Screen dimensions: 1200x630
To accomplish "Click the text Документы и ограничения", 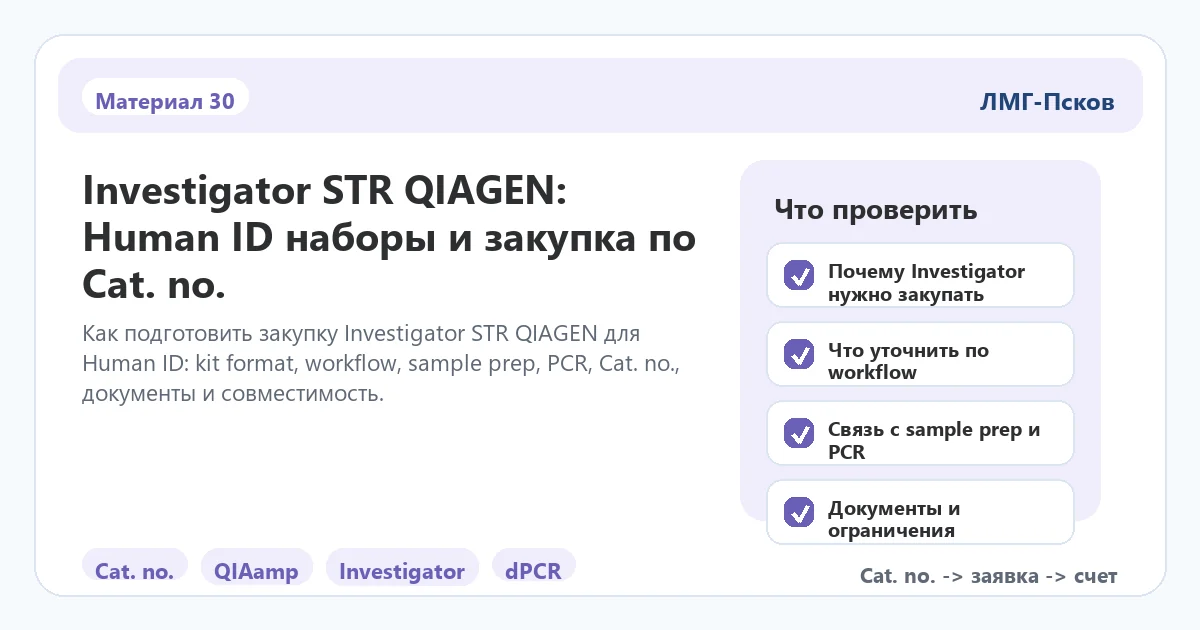I will coord(894,520).
